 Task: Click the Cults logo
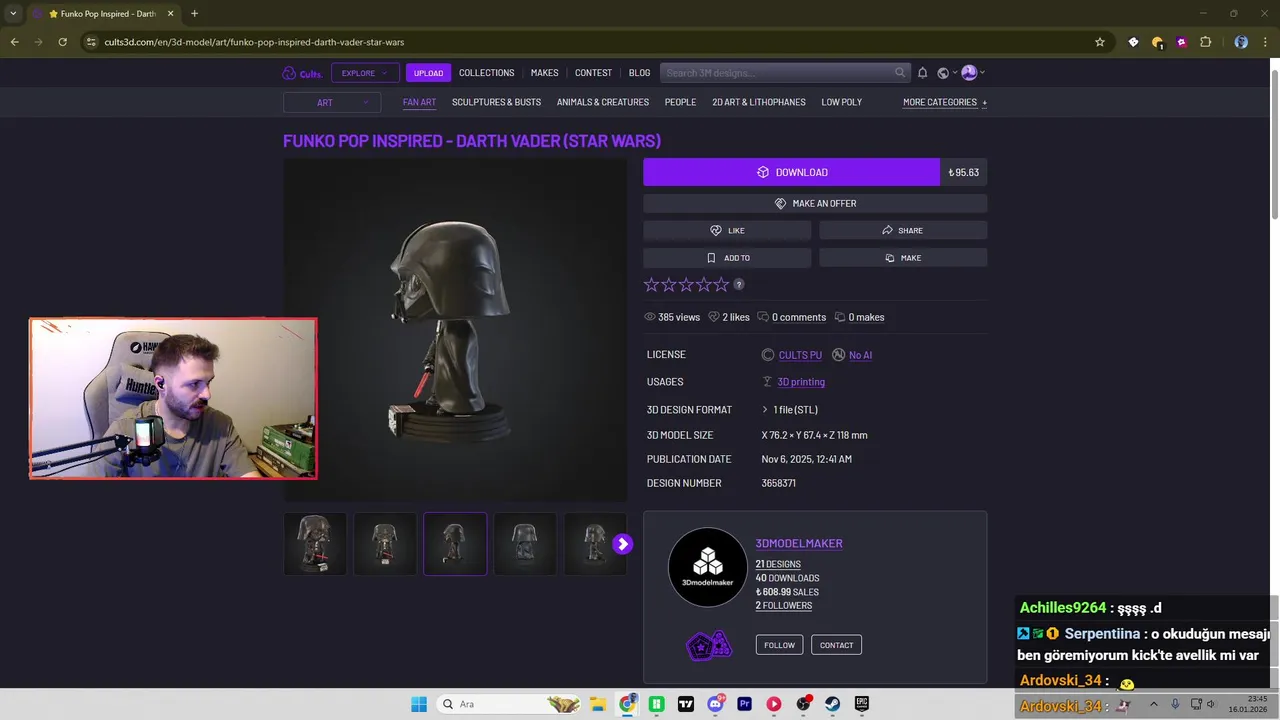[302, 73]
